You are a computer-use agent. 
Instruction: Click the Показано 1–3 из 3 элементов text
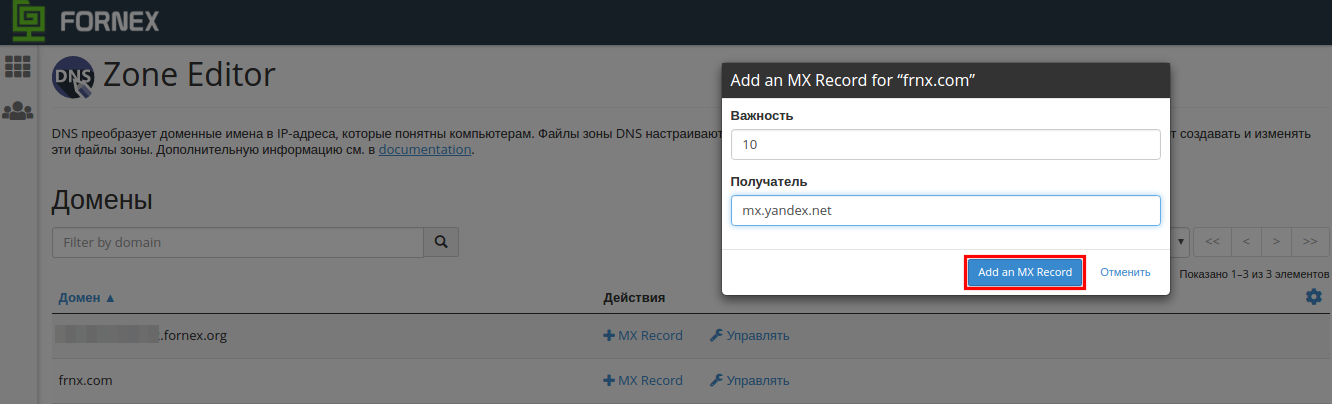pos(1254,273)
